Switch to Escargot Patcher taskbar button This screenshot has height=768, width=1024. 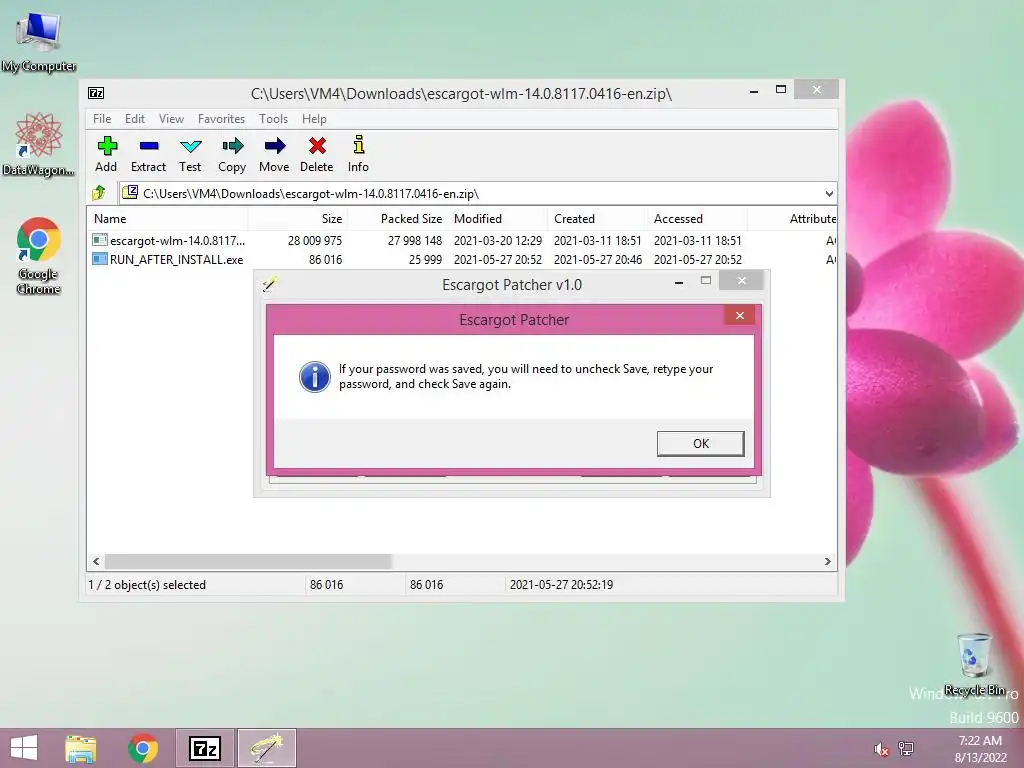267,748
